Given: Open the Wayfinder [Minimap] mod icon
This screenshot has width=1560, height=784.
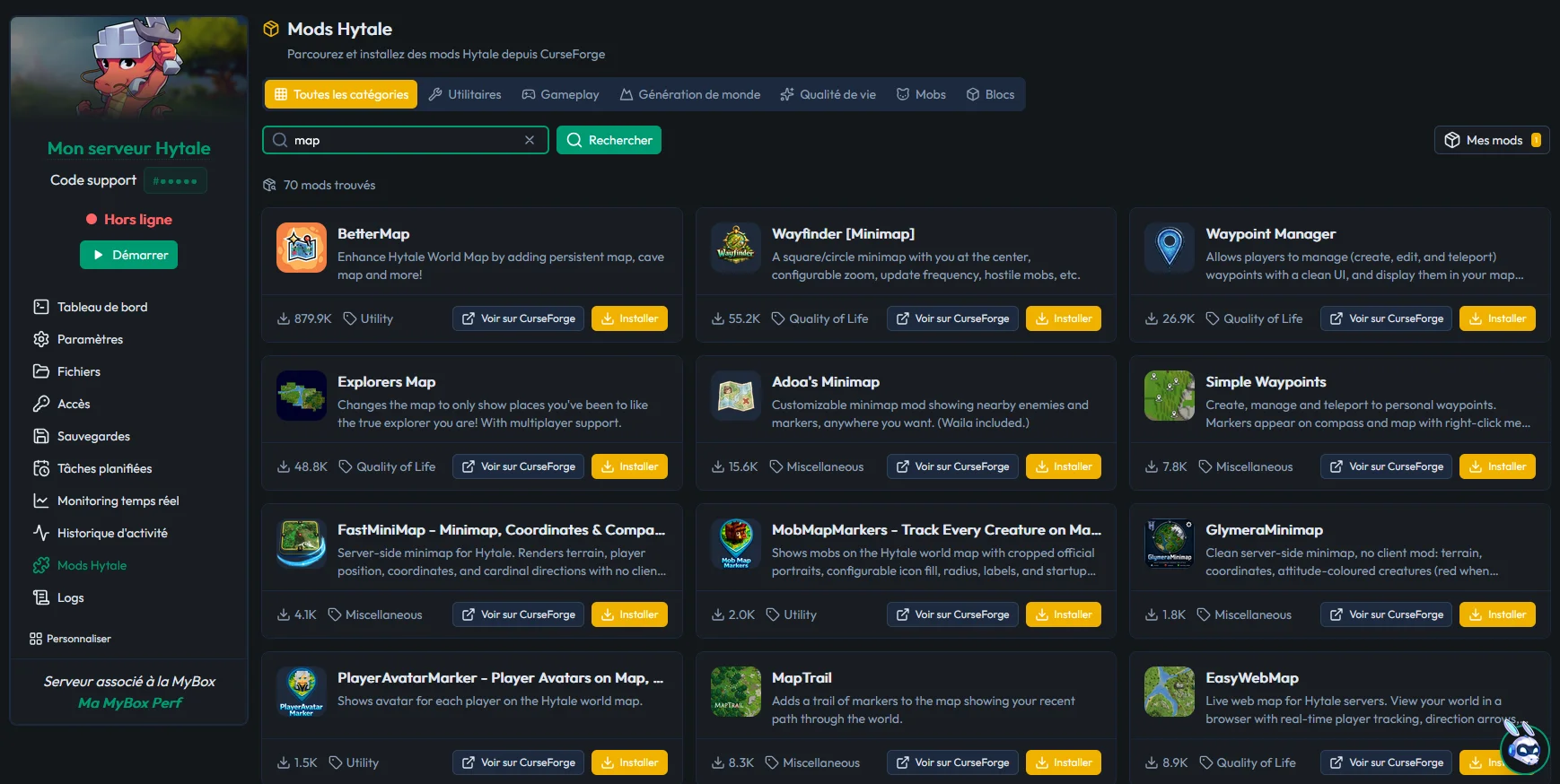Looking at the screenshot, I should click(736, 248).
